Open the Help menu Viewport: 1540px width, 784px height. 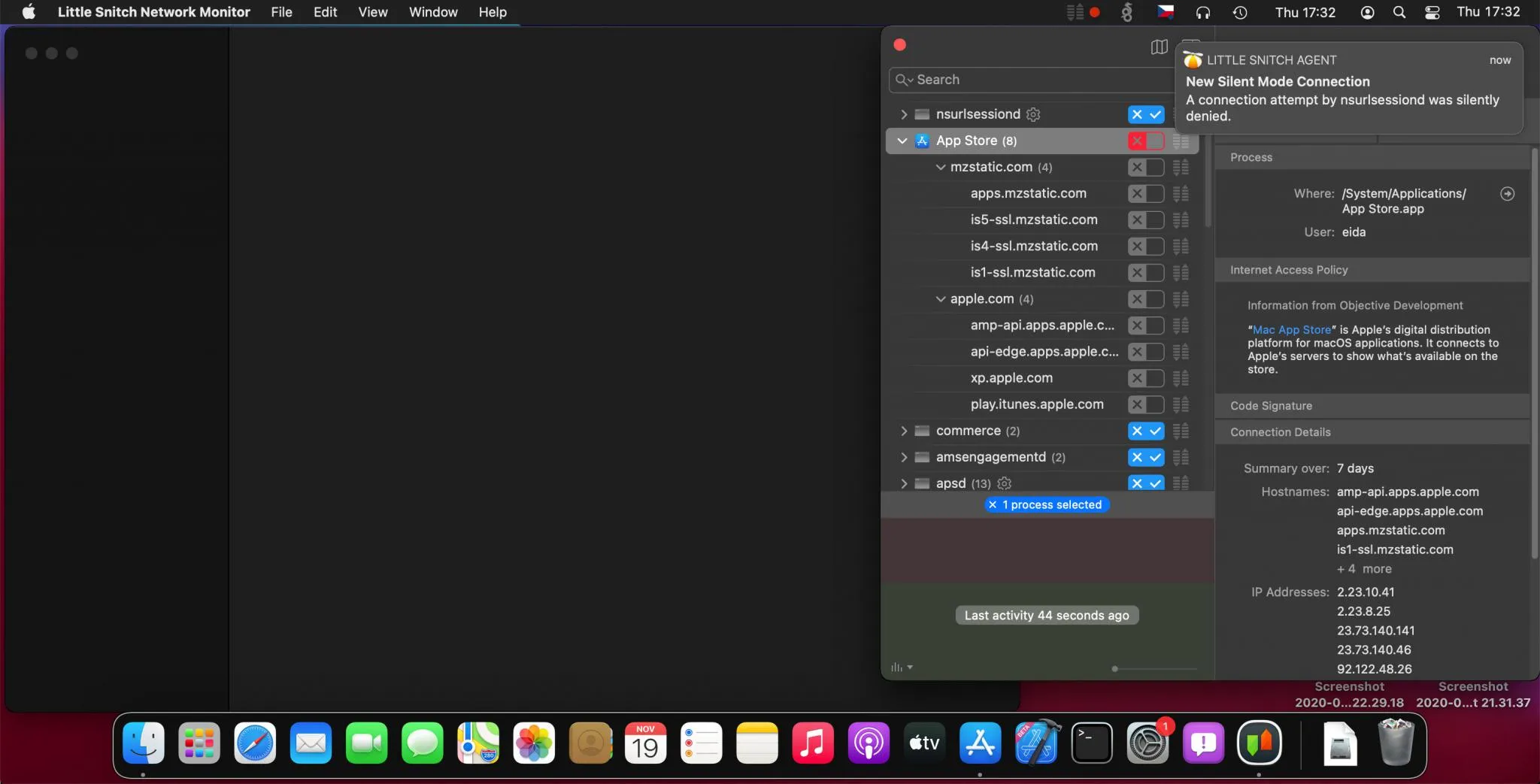pos(493,12)
